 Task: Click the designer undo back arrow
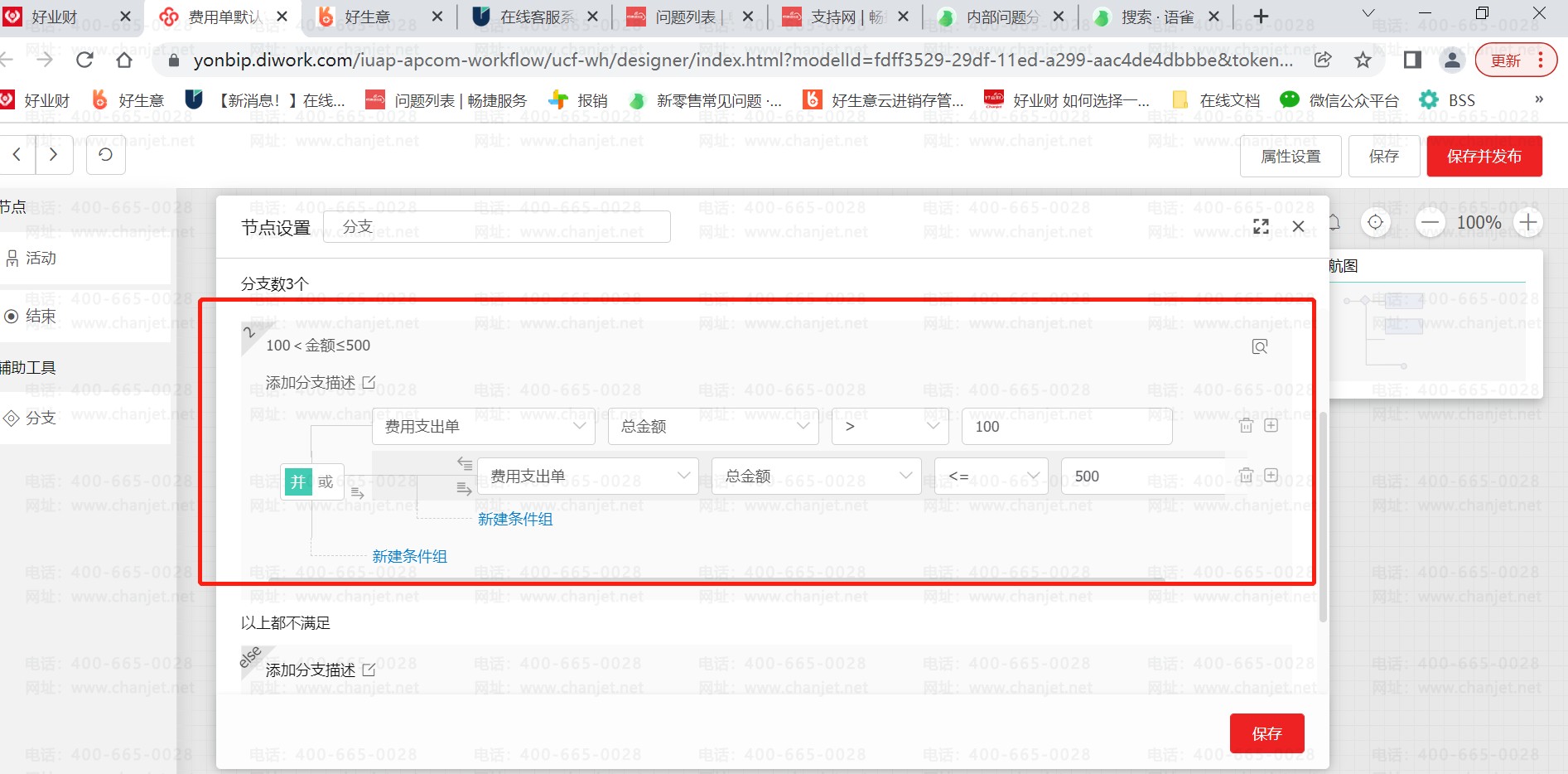[x=17, y=155]
